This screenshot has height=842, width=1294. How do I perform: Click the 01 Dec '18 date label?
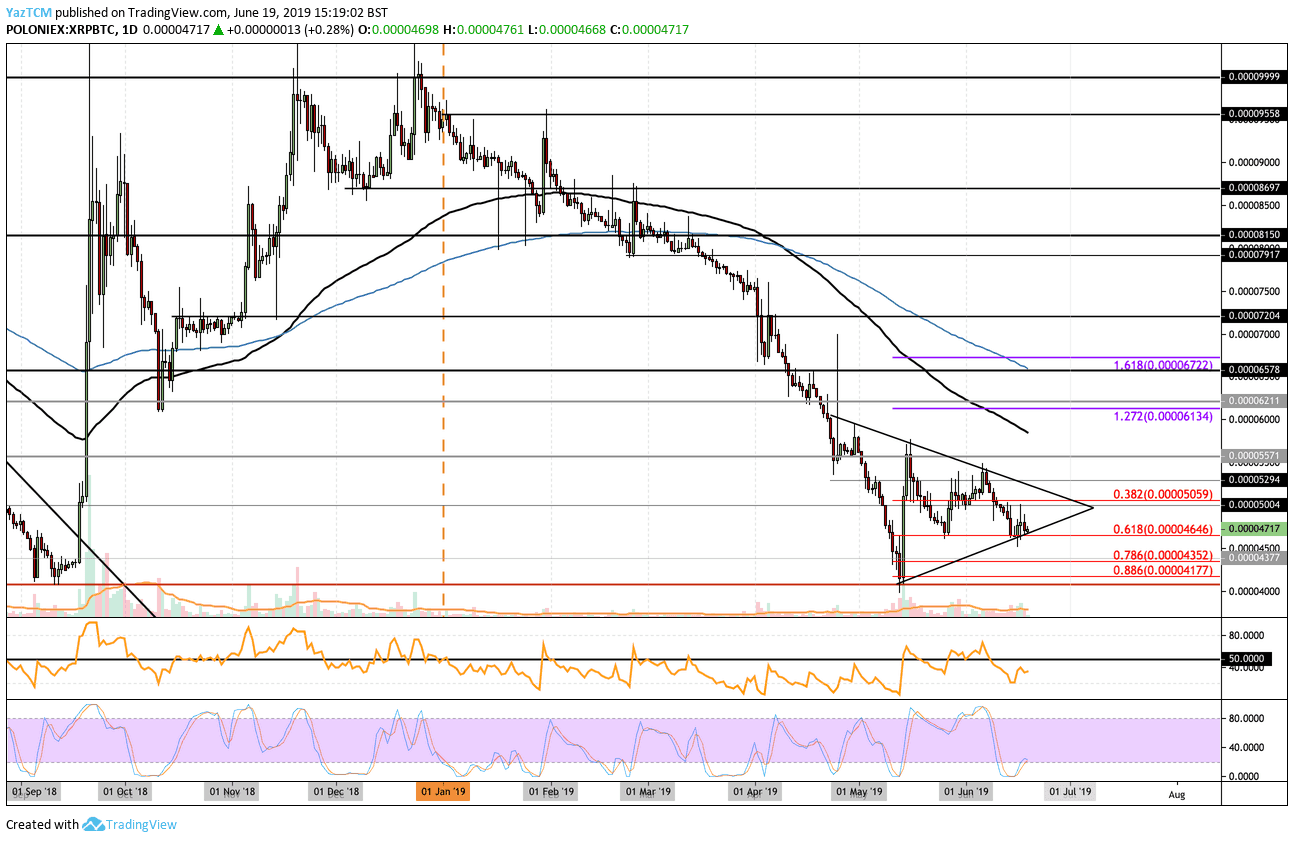[337, 792]
